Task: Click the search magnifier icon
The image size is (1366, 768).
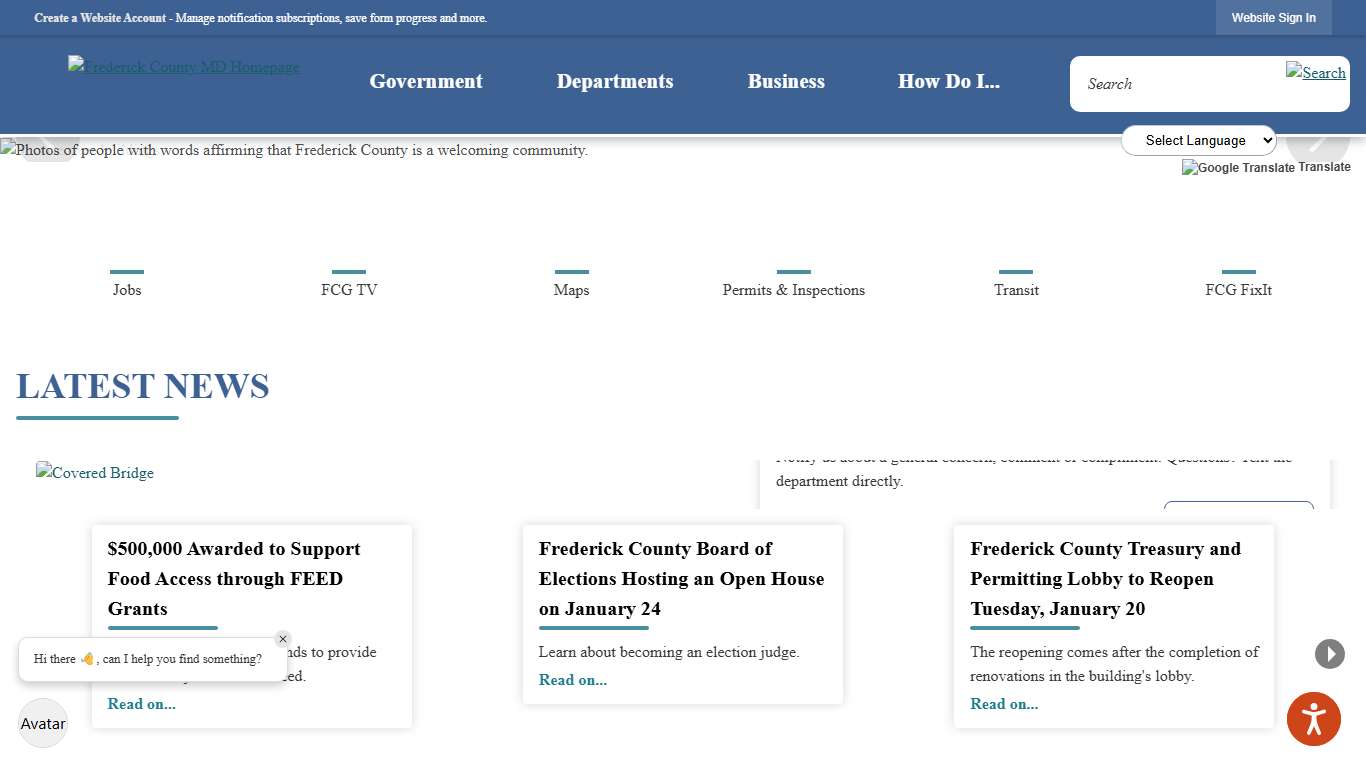Action: click(x=1316, y=73)
